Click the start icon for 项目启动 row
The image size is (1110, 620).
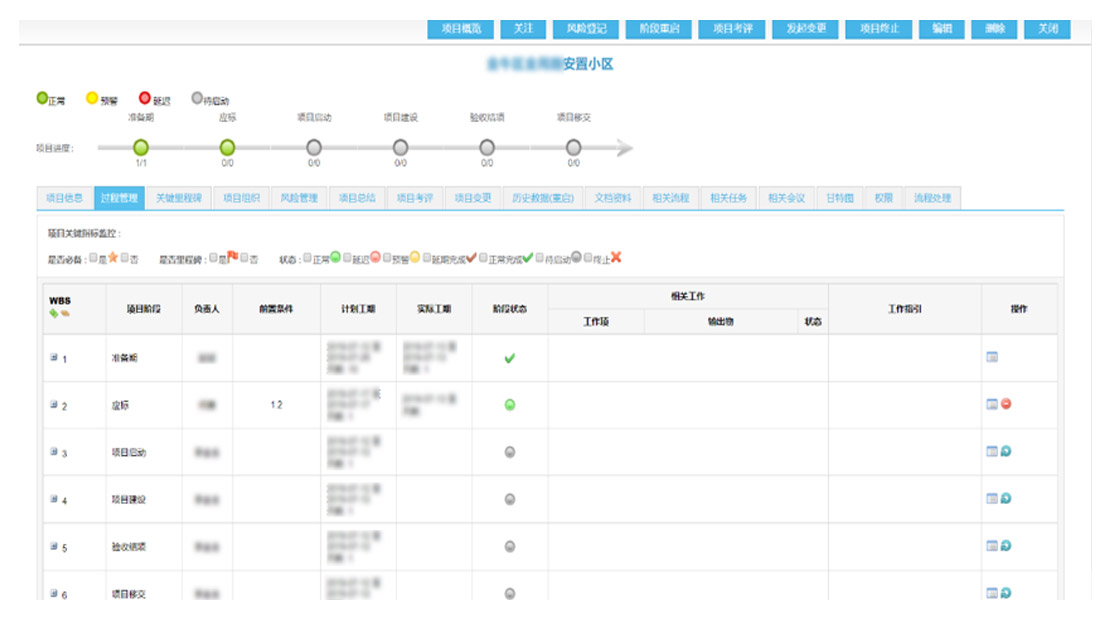click(1006, 451)
